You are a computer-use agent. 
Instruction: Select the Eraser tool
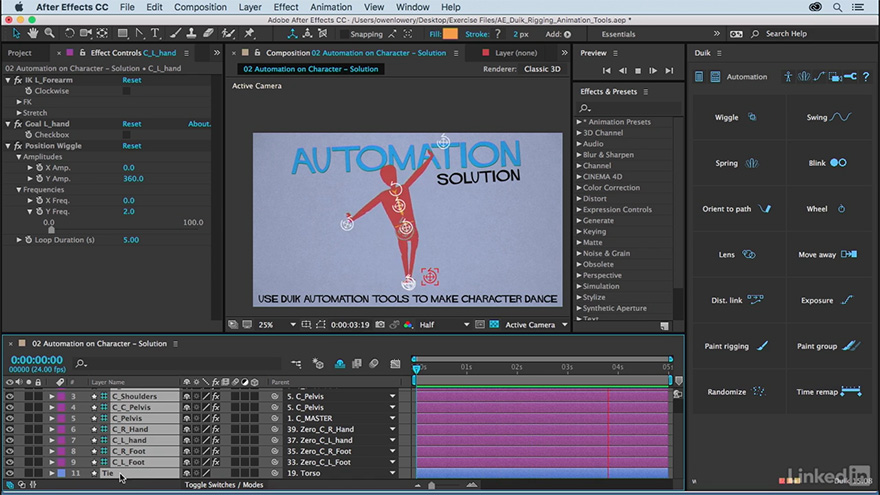pos(208,34)
